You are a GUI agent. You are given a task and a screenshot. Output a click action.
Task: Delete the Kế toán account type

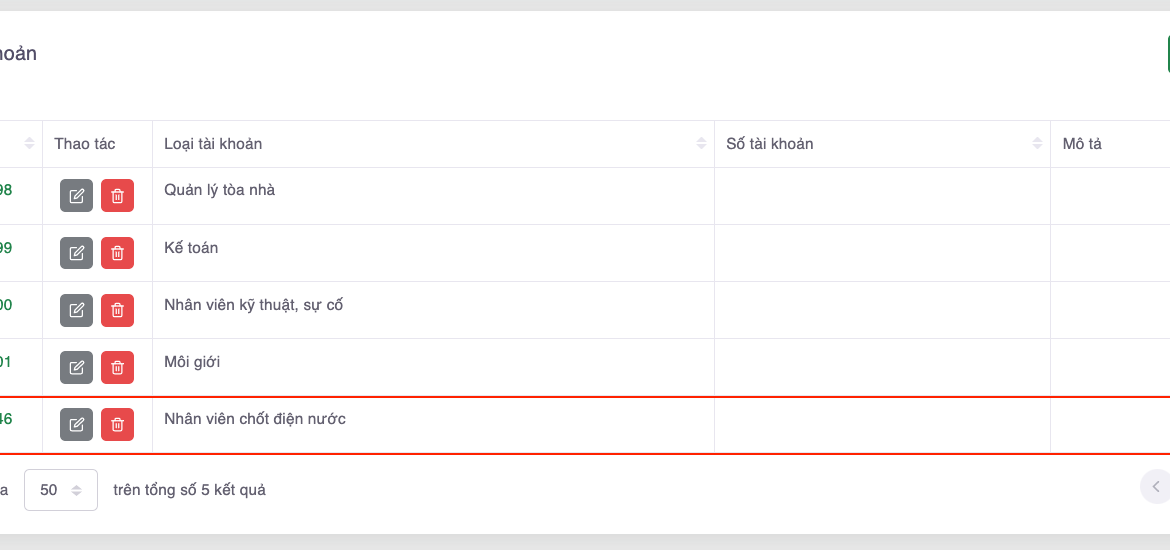click(x=117, y=253)
